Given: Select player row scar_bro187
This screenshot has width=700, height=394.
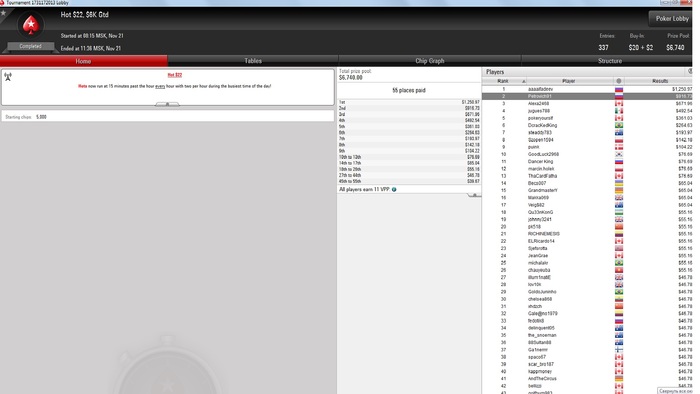Looking at the screenshot, I should click(587, 364).
